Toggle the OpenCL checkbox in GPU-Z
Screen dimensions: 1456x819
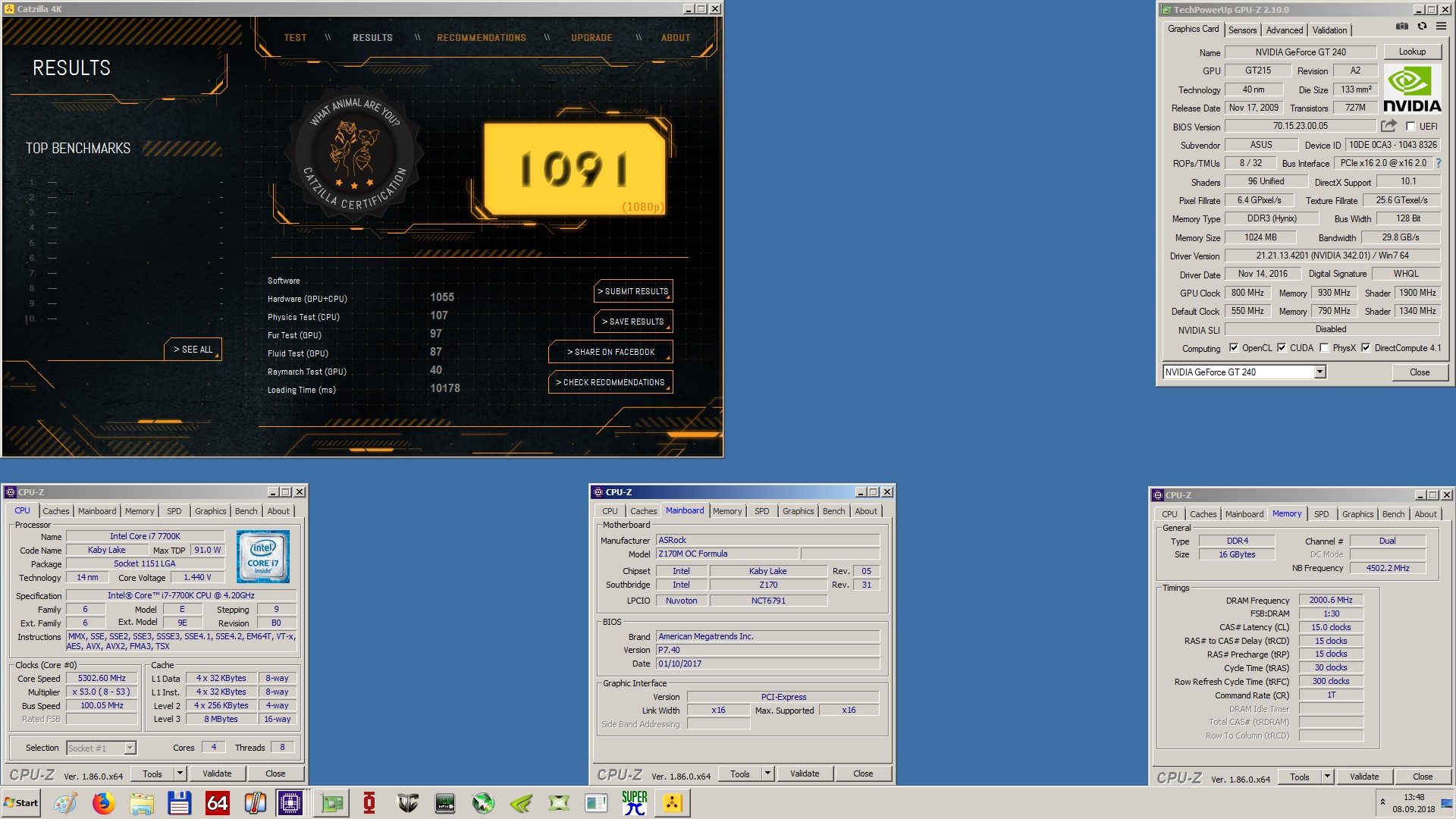pos(1234,348)
